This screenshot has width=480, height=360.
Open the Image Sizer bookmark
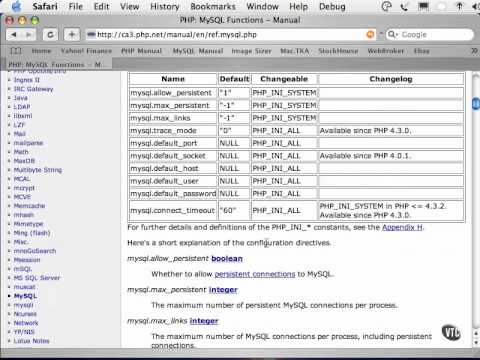click(251, 51)
